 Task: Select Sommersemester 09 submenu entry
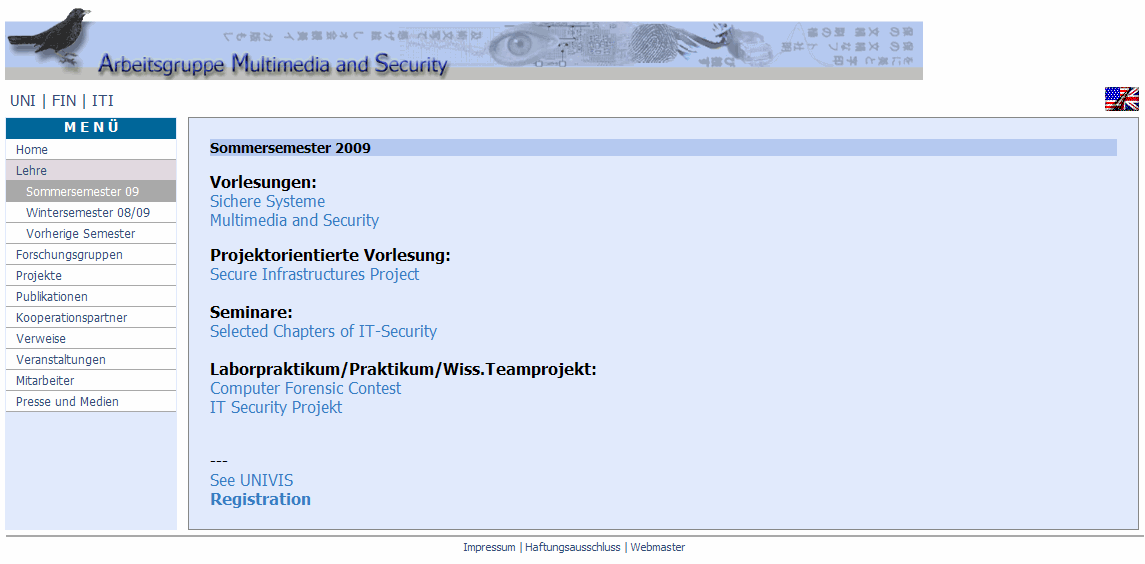[x=91, y=191]
